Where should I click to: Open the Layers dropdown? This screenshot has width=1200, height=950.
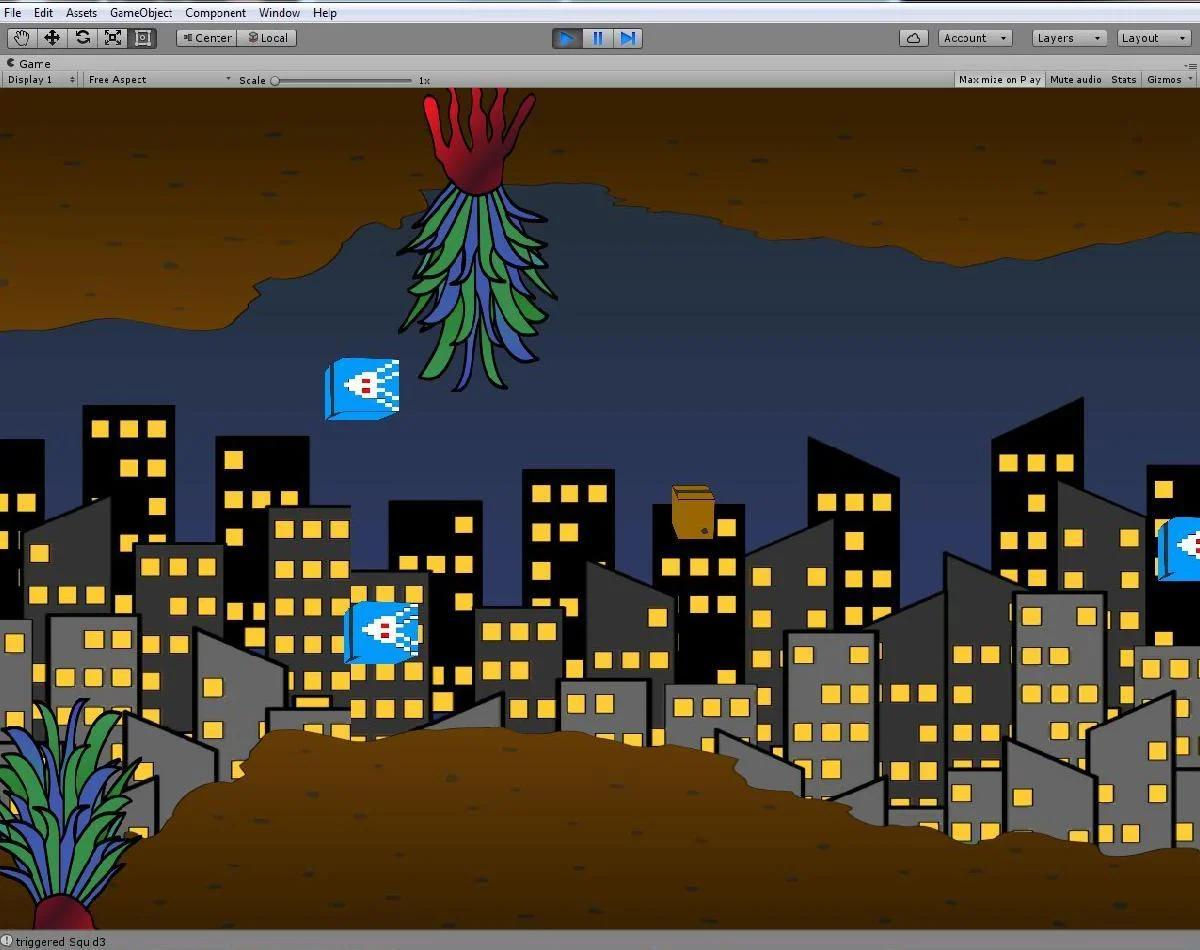tap(1069, 38)
